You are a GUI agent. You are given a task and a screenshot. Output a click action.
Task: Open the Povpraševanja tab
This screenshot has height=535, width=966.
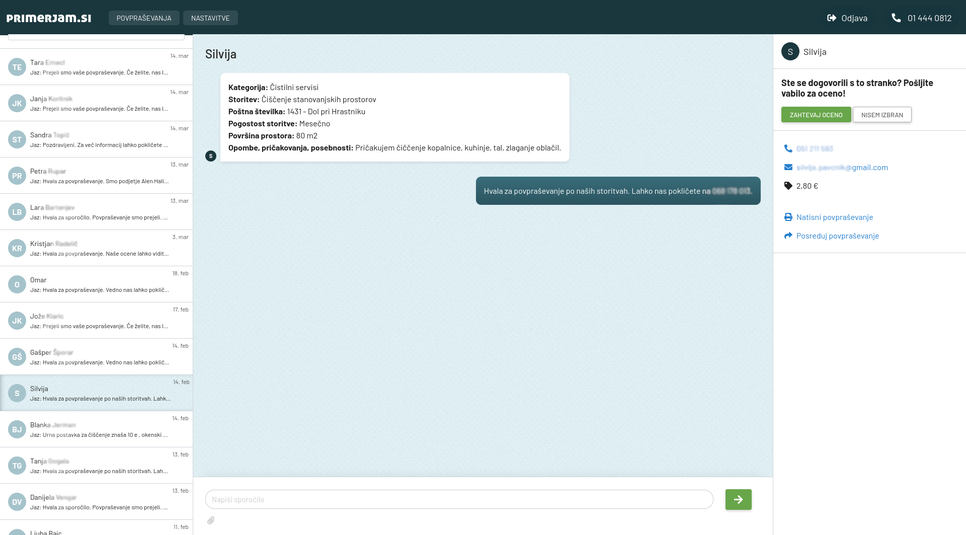[x=144, y=18]
